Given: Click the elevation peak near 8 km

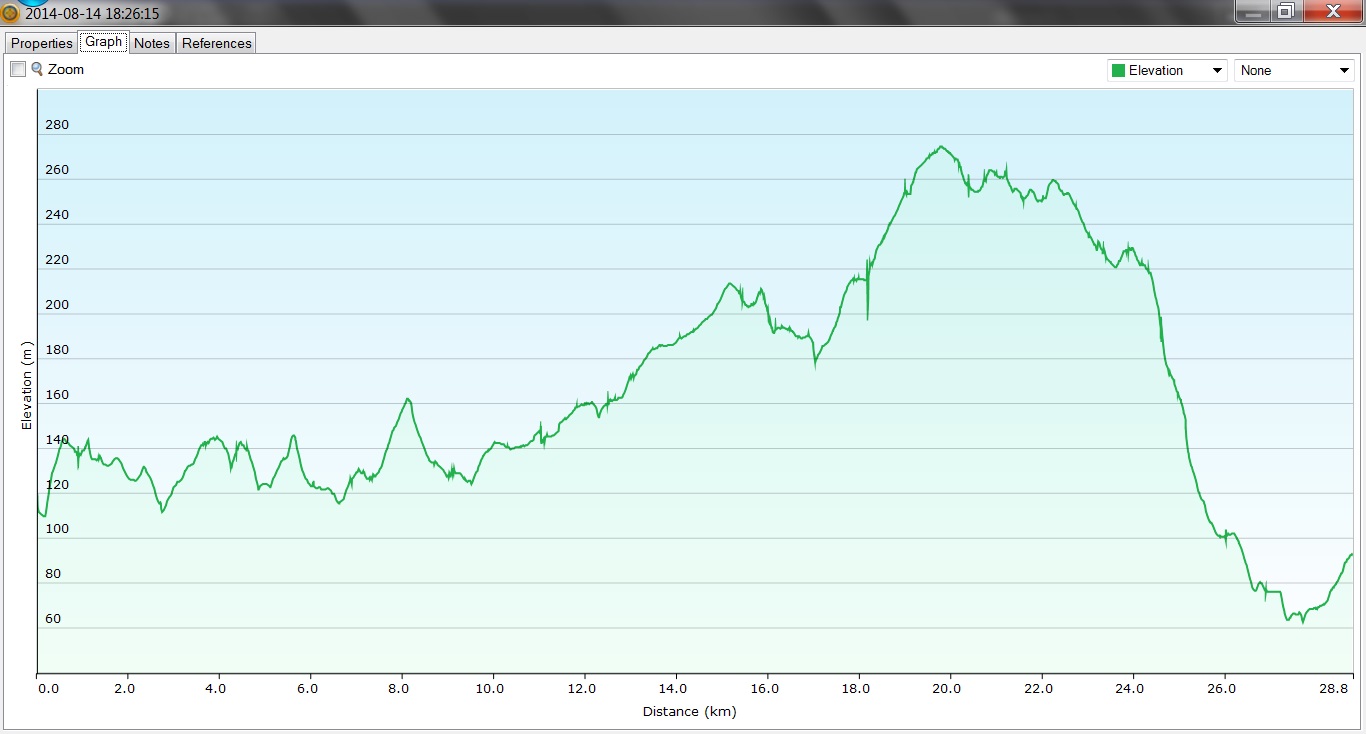Looking at the screenshot, I should 407,399.
